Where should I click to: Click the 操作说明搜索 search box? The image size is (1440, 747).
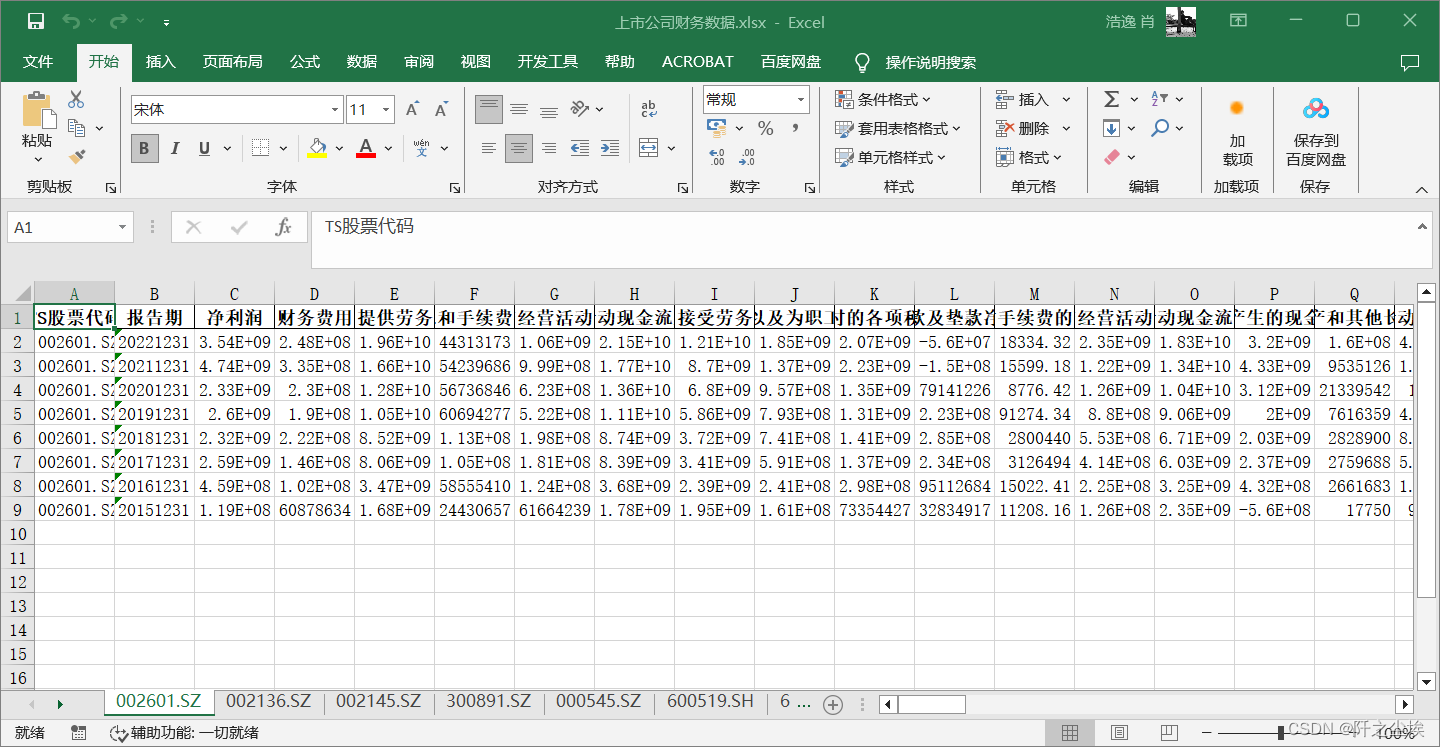(930, 62)
